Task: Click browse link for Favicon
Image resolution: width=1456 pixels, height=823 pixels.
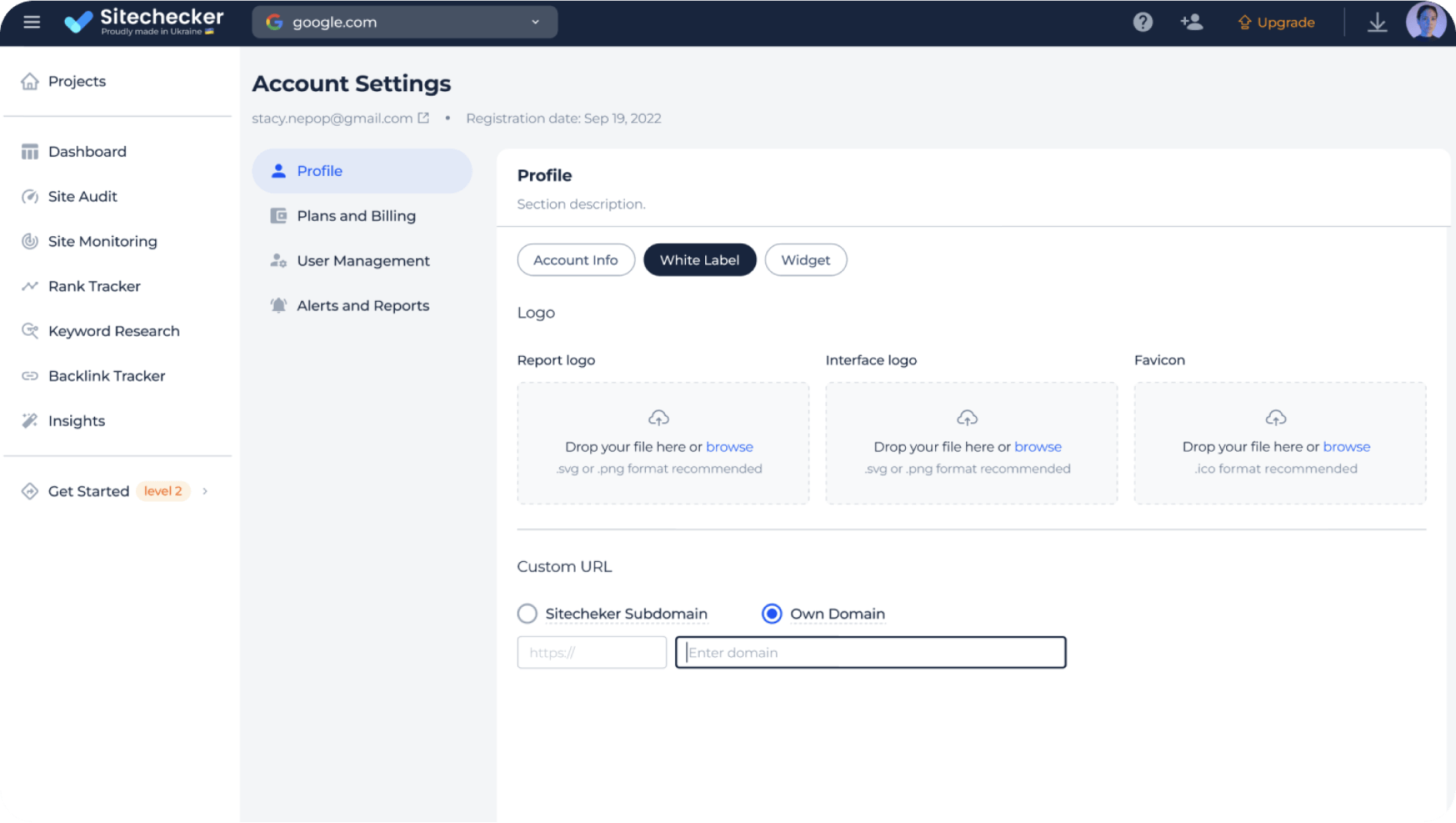Action: [1346, 446]
